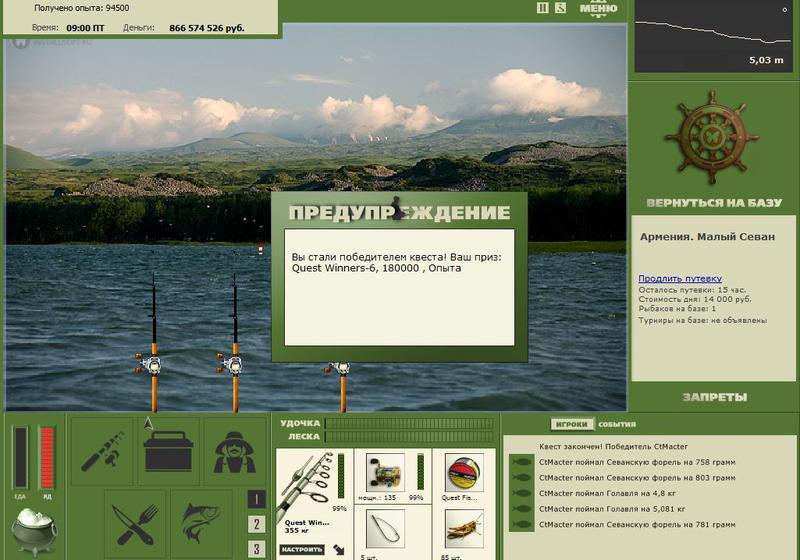Click 'CtMacter поймал Севанскую форель на 803 грамм'
The image size is (800, 560).
click(x=637, y=478)
